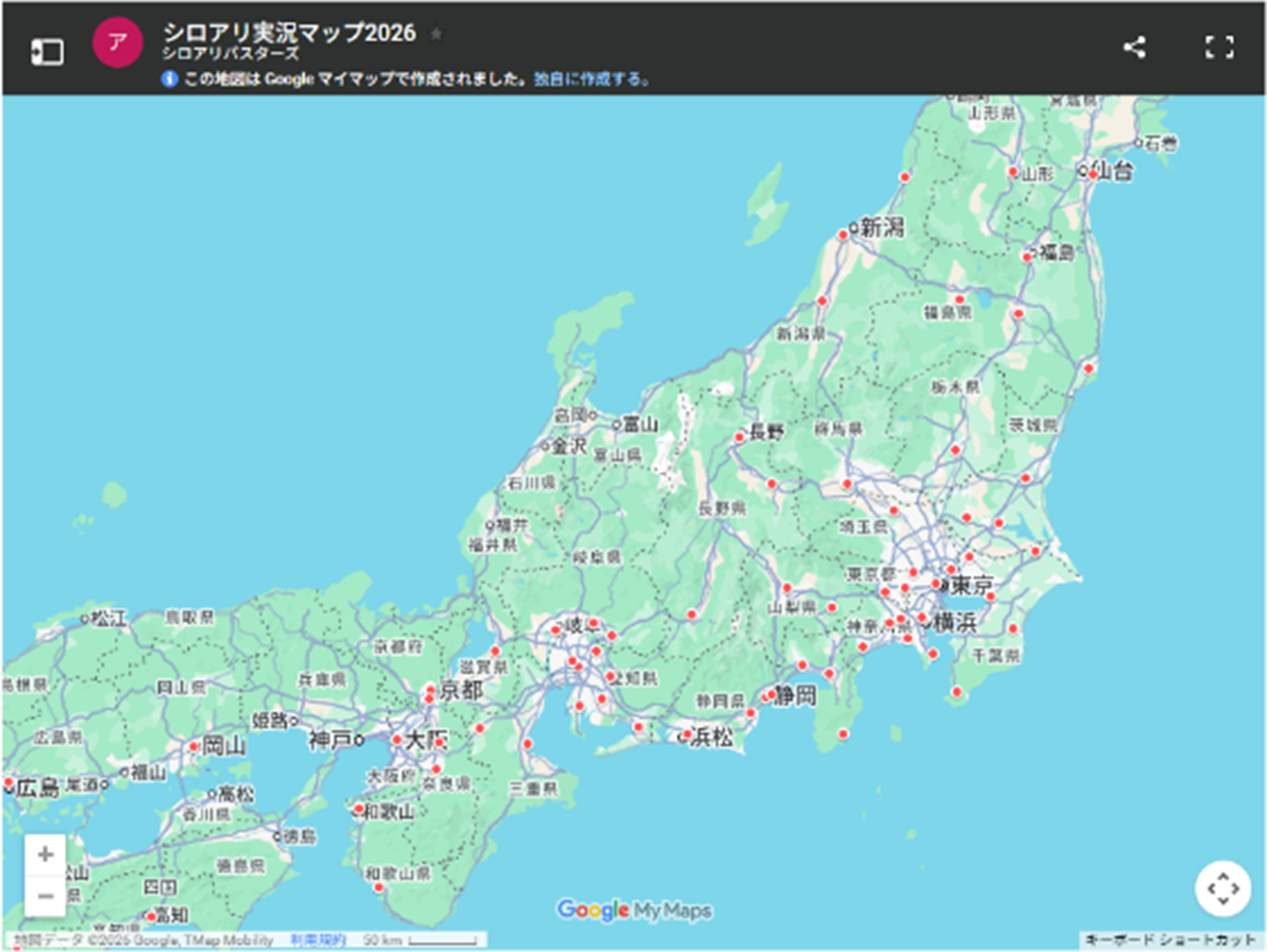The height and width of the screenshot is (952, 1267).
Task: Open the map in fullscreen view
Action: tap(1219, 47)
